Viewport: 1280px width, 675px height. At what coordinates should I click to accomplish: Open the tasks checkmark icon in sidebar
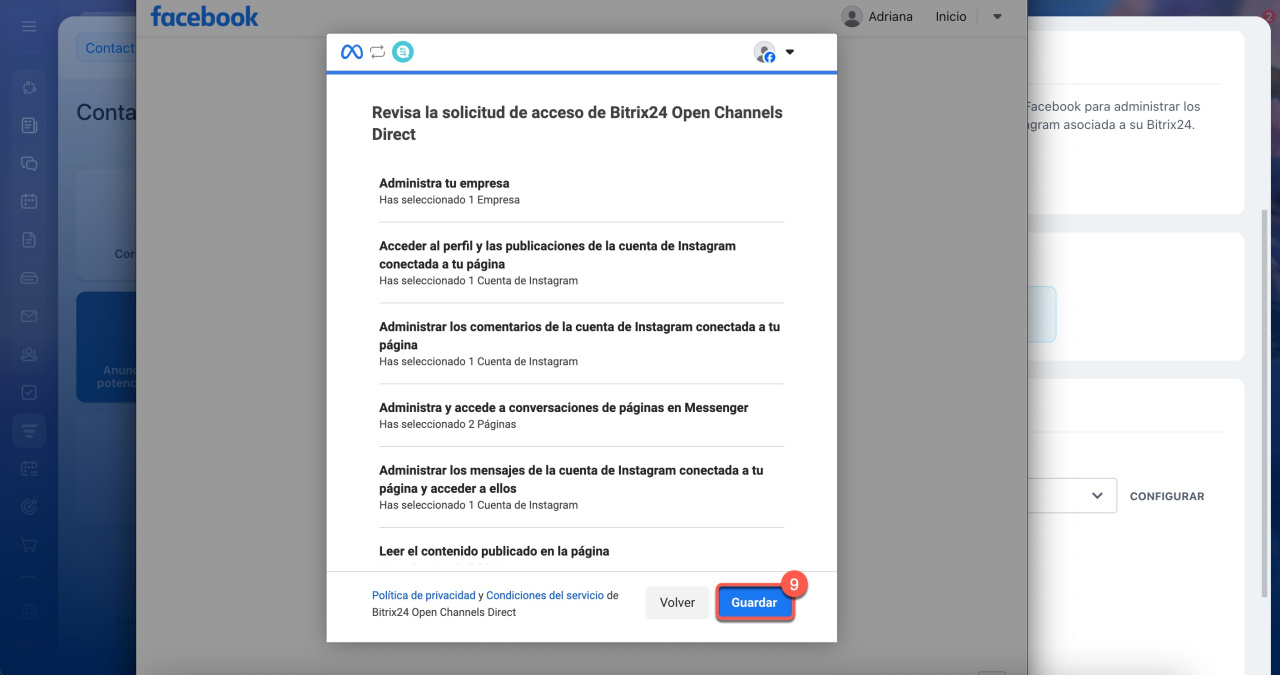(x=29, y=392)
